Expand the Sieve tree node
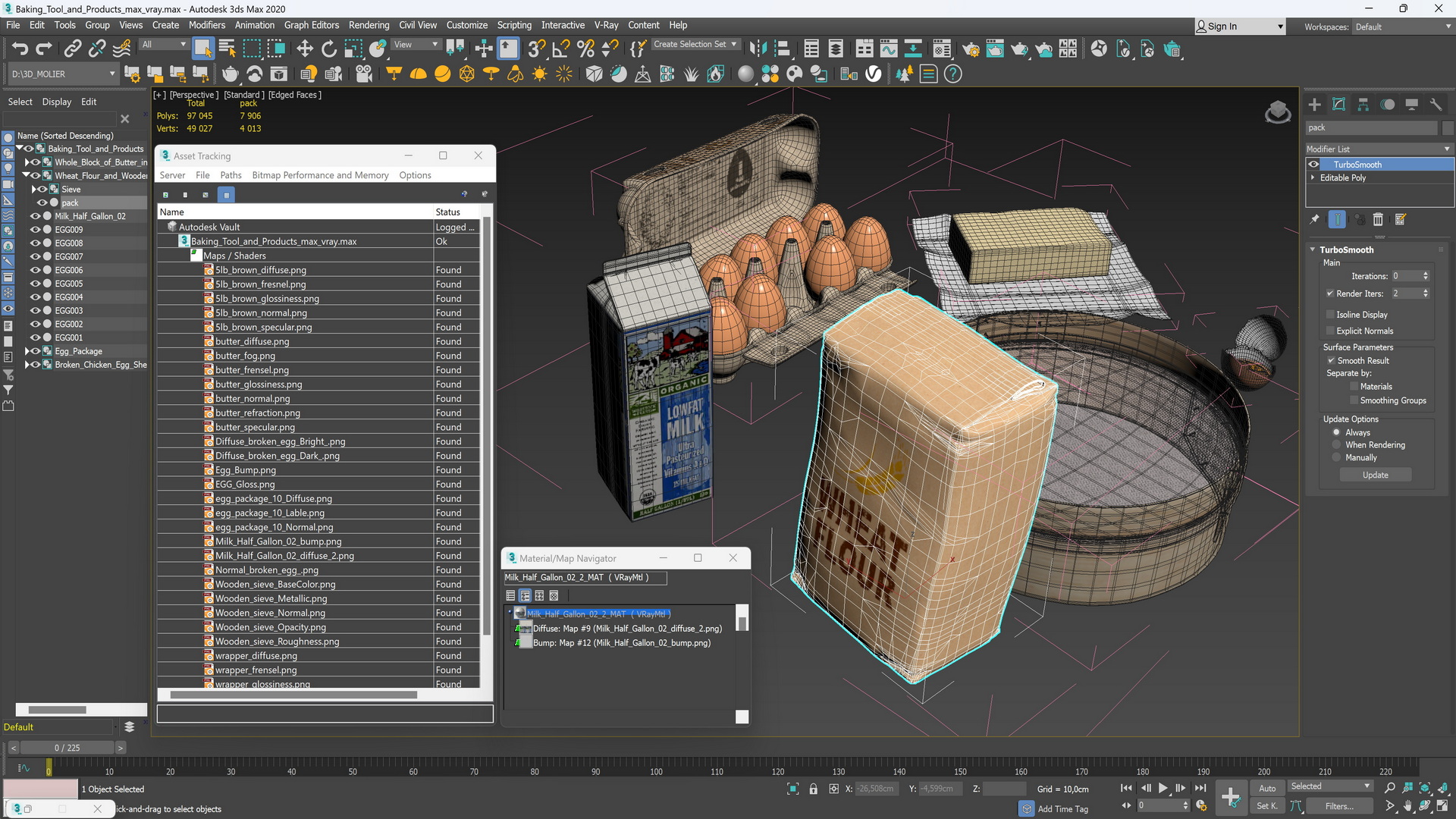This screenshot has width=1456, height=819. (33, 189)
